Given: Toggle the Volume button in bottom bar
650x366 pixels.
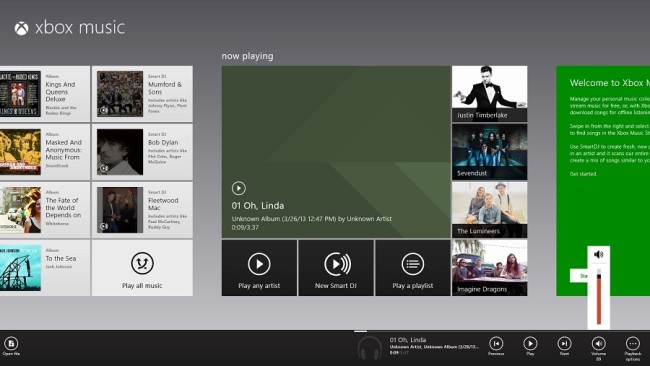Looking at the screenshot, I should click(x=599, y=344).
